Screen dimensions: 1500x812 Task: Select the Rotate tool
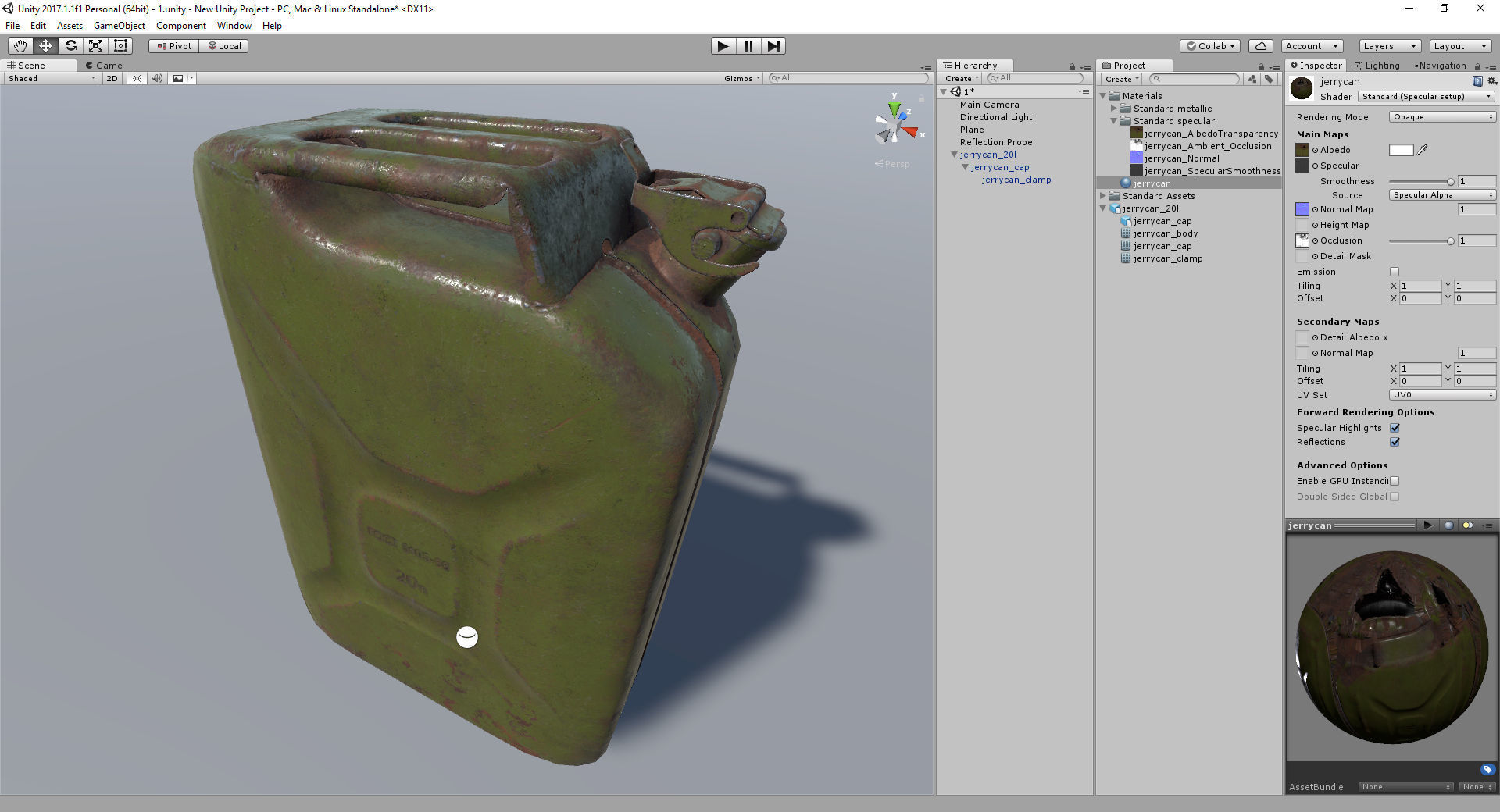(x=70, y=46)
